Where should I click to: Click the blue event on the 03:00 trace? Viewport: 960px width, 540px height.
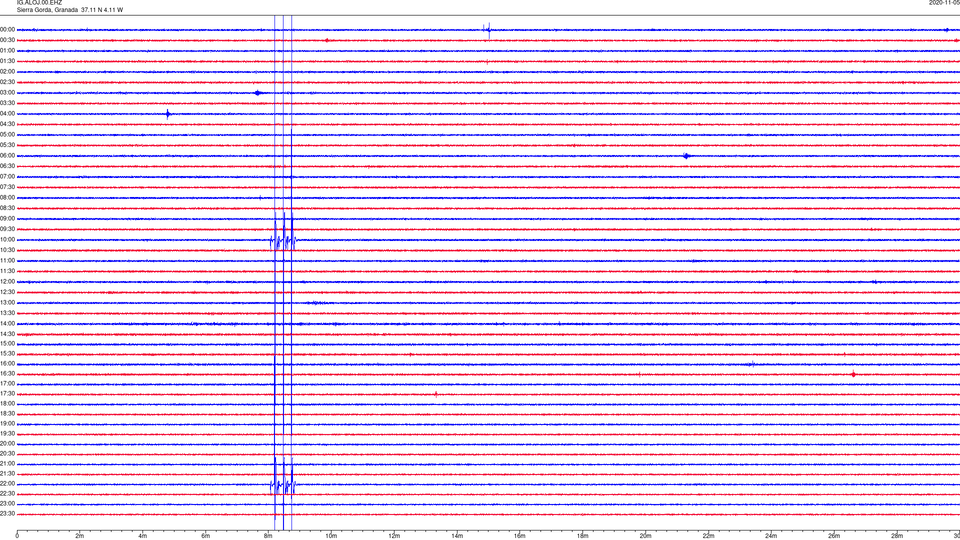pyautogui.click(x=258, y=93)
